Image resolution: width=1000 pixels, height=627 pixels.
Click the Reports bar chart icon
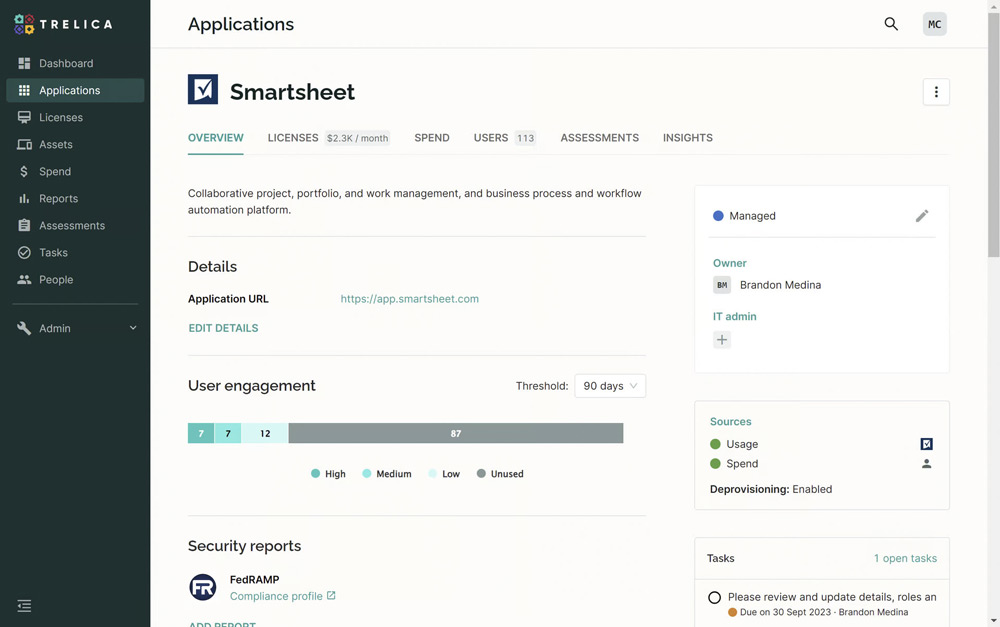click(24, 198)
